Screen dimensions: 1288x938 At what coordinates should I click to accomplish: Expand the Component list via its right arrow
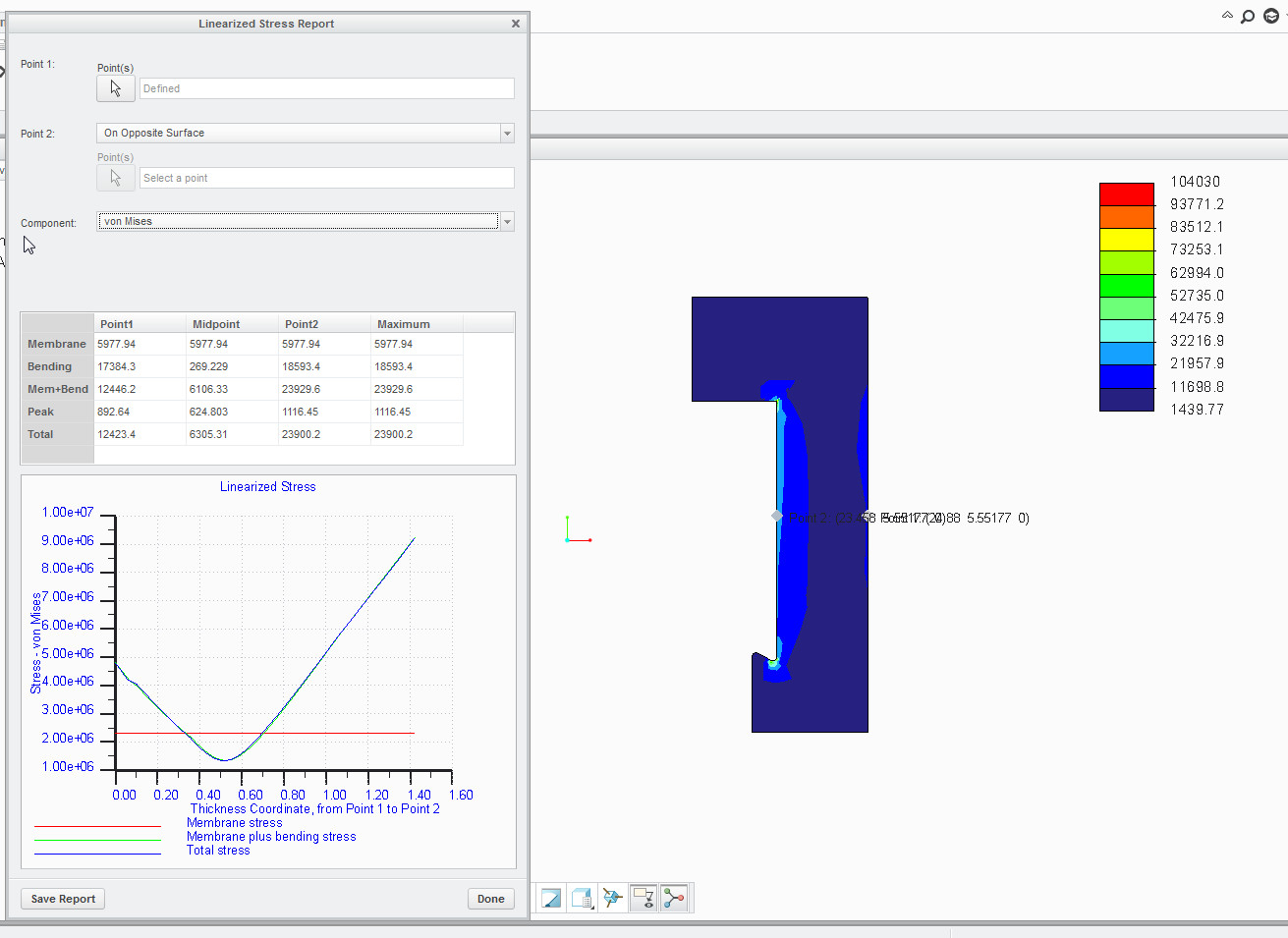click(x=507, y=221)
